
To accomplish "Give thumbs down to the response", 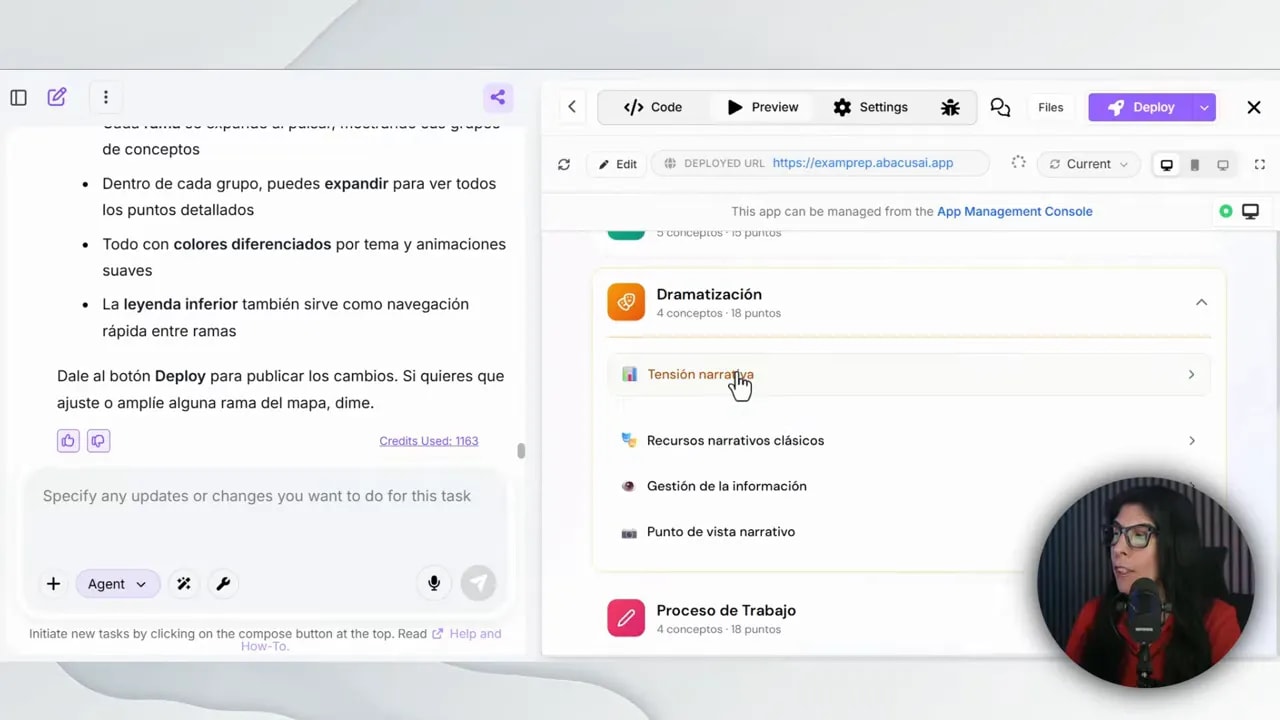I will tap(98, 440).
